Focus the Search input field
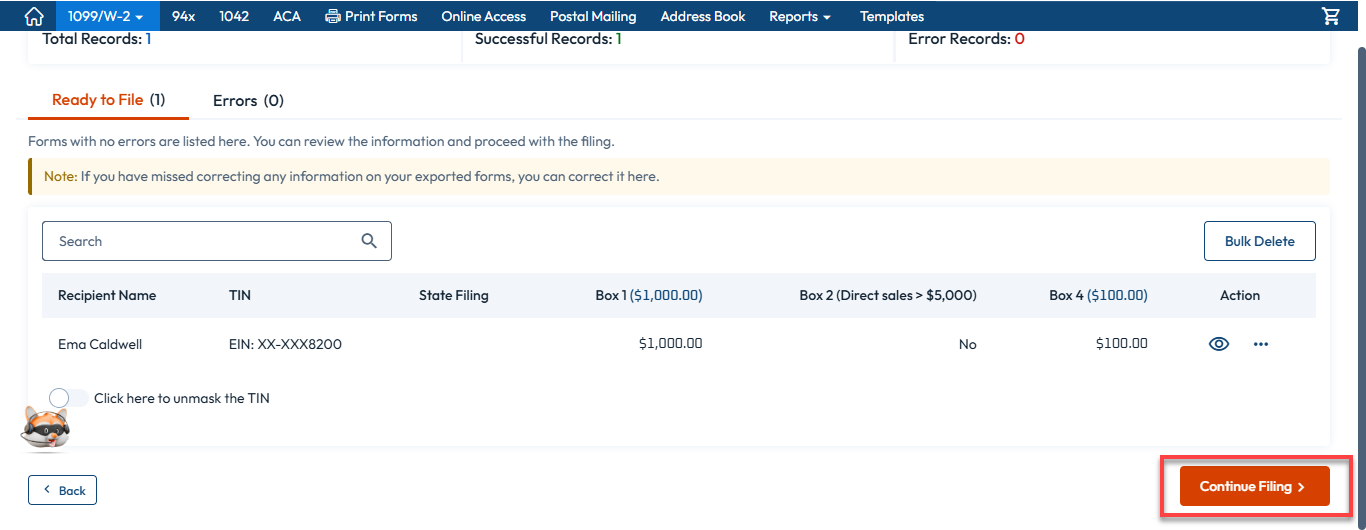 pyautogui.click(x=217, y=241)
